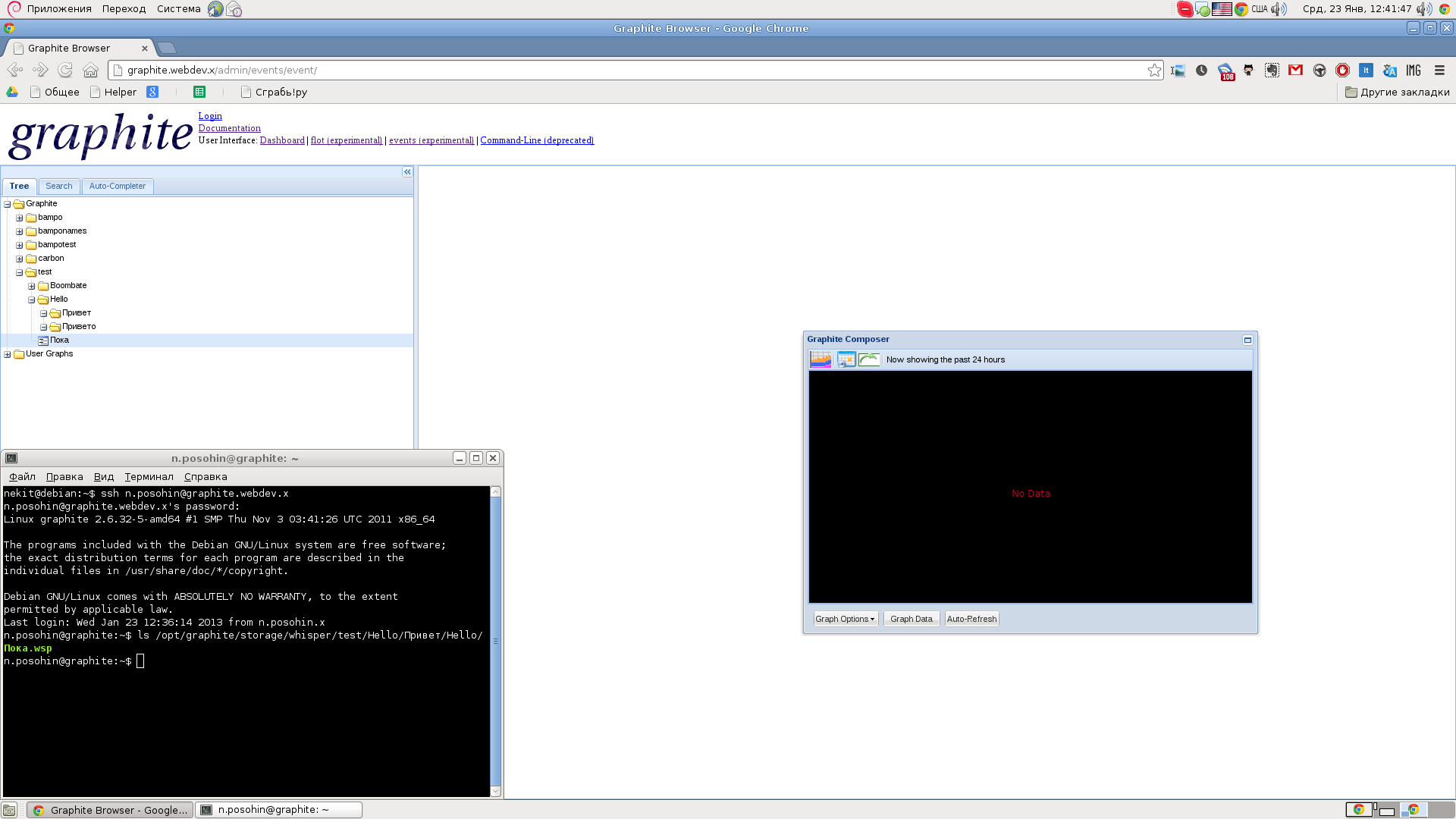Click the Login link
The height and width of the screenshot is (819, 1456).
click(210, 116)
